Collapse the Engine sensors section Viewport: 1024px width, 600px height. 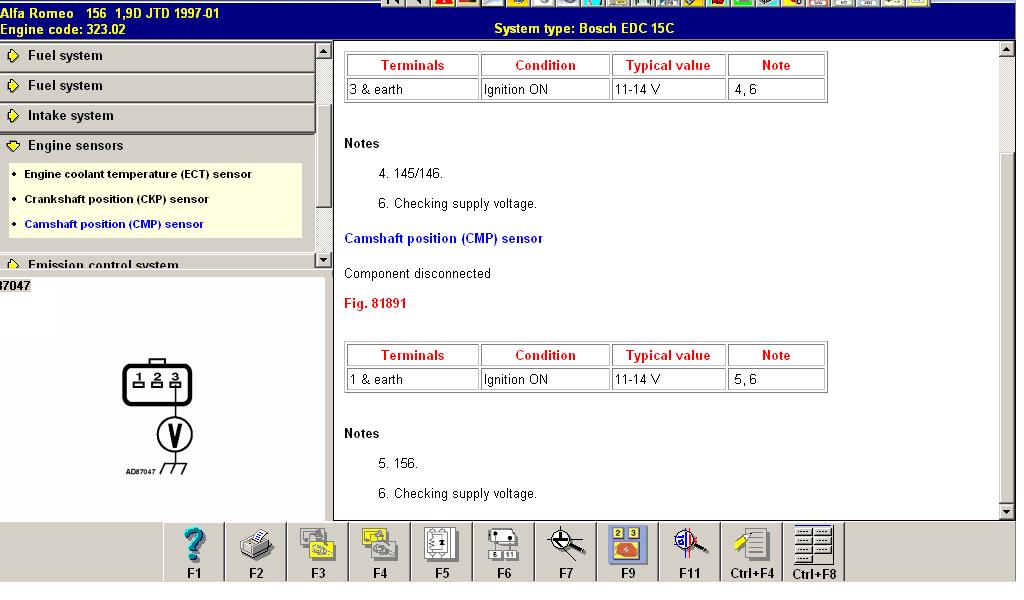(x=157, y=146)
